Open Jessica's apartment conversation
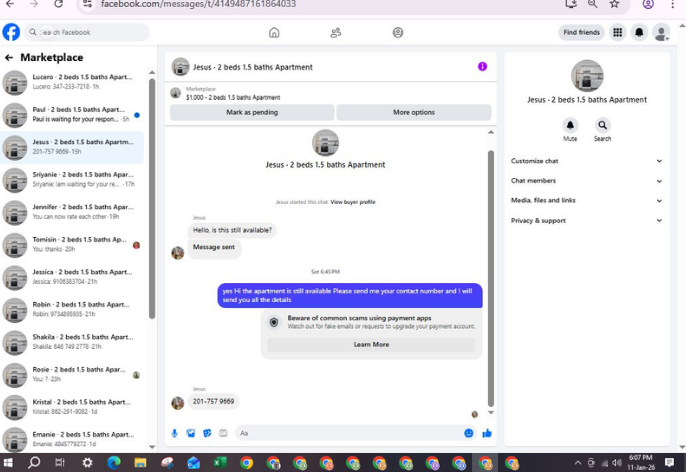Screen dimensions: 686x472 pyautogui.click(x=72, y=277)
